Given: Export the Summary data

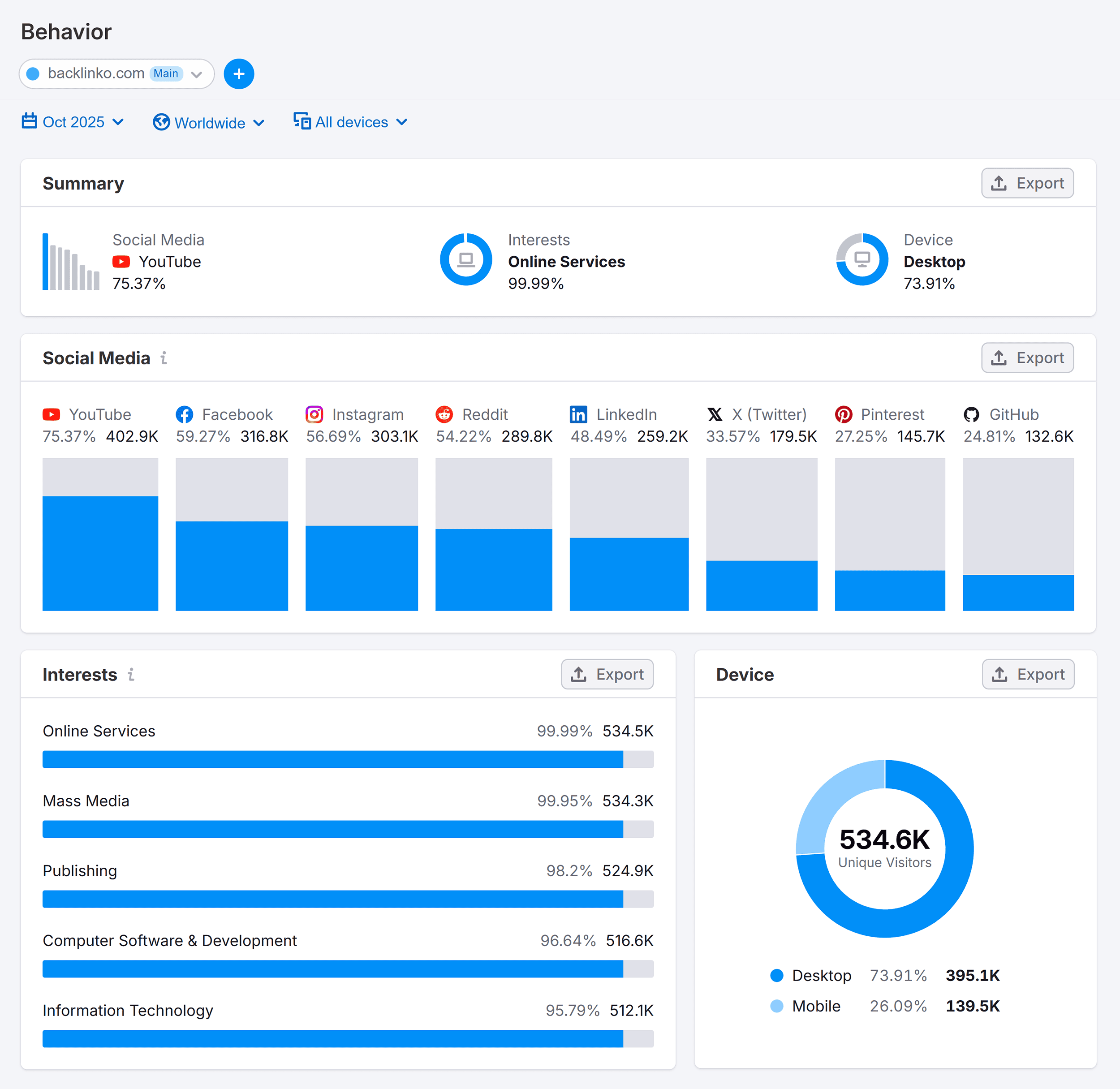Looking at the screenshot, I should pos(1027,183).
